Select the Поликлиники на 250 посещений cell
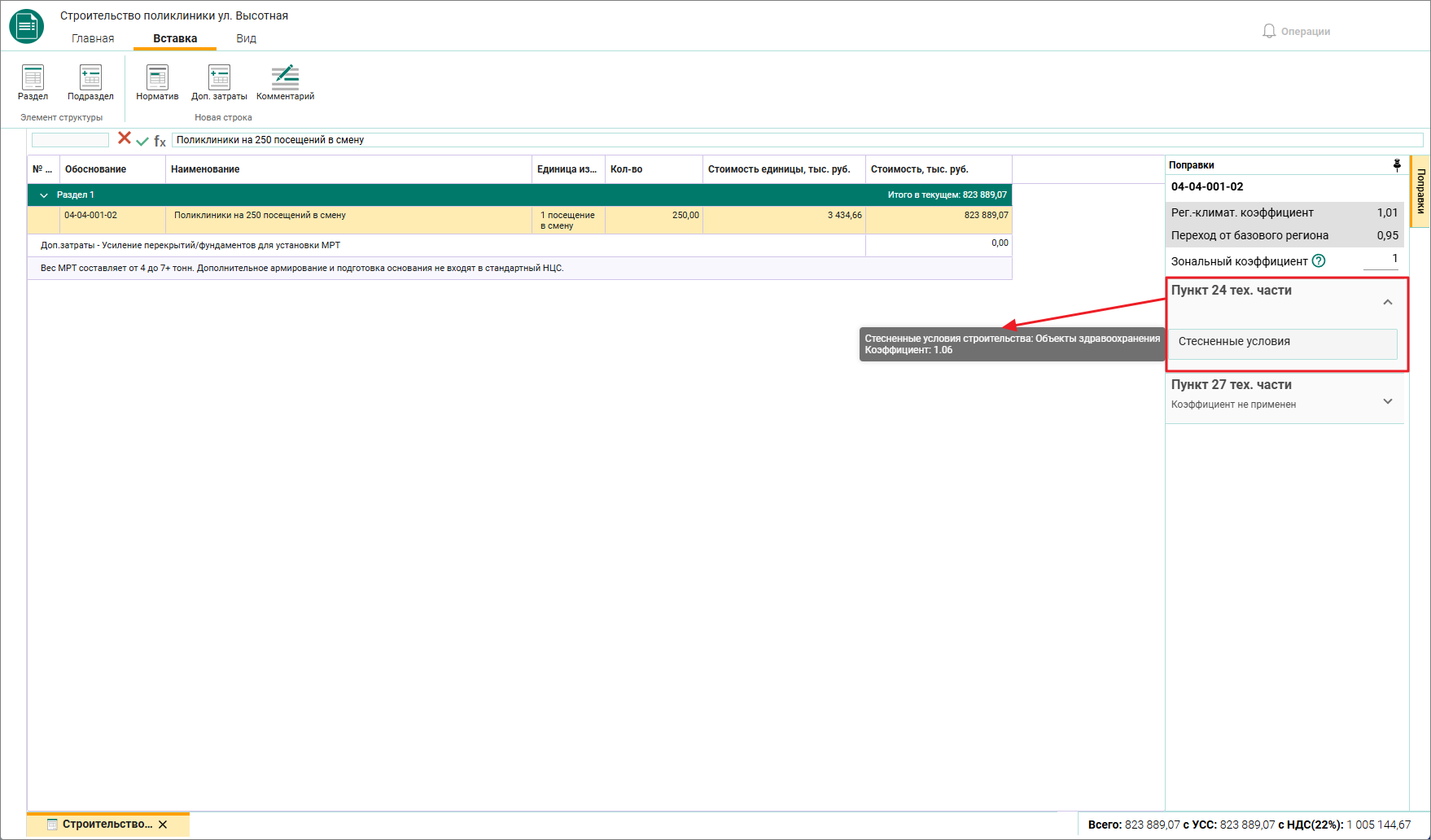This screenshot has height=840, width=1431. point(348,221)
